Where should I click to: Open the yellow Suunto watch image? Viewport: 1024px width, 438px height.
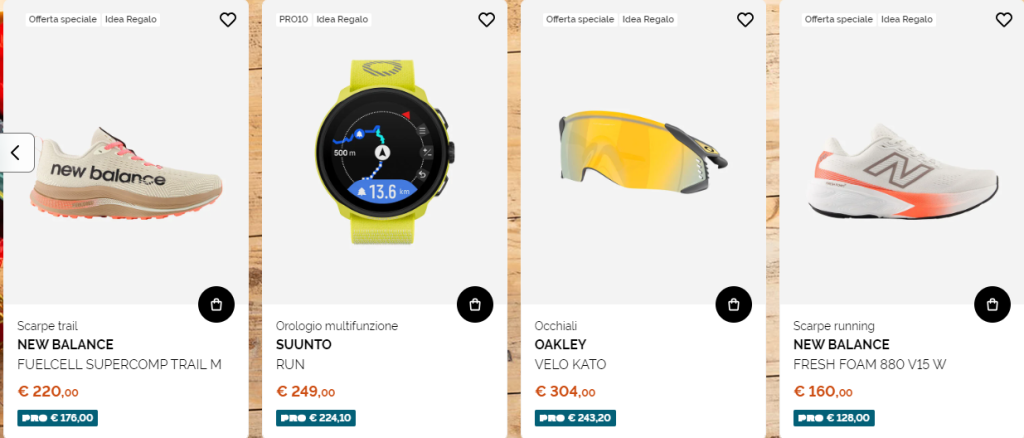[385, 153]
